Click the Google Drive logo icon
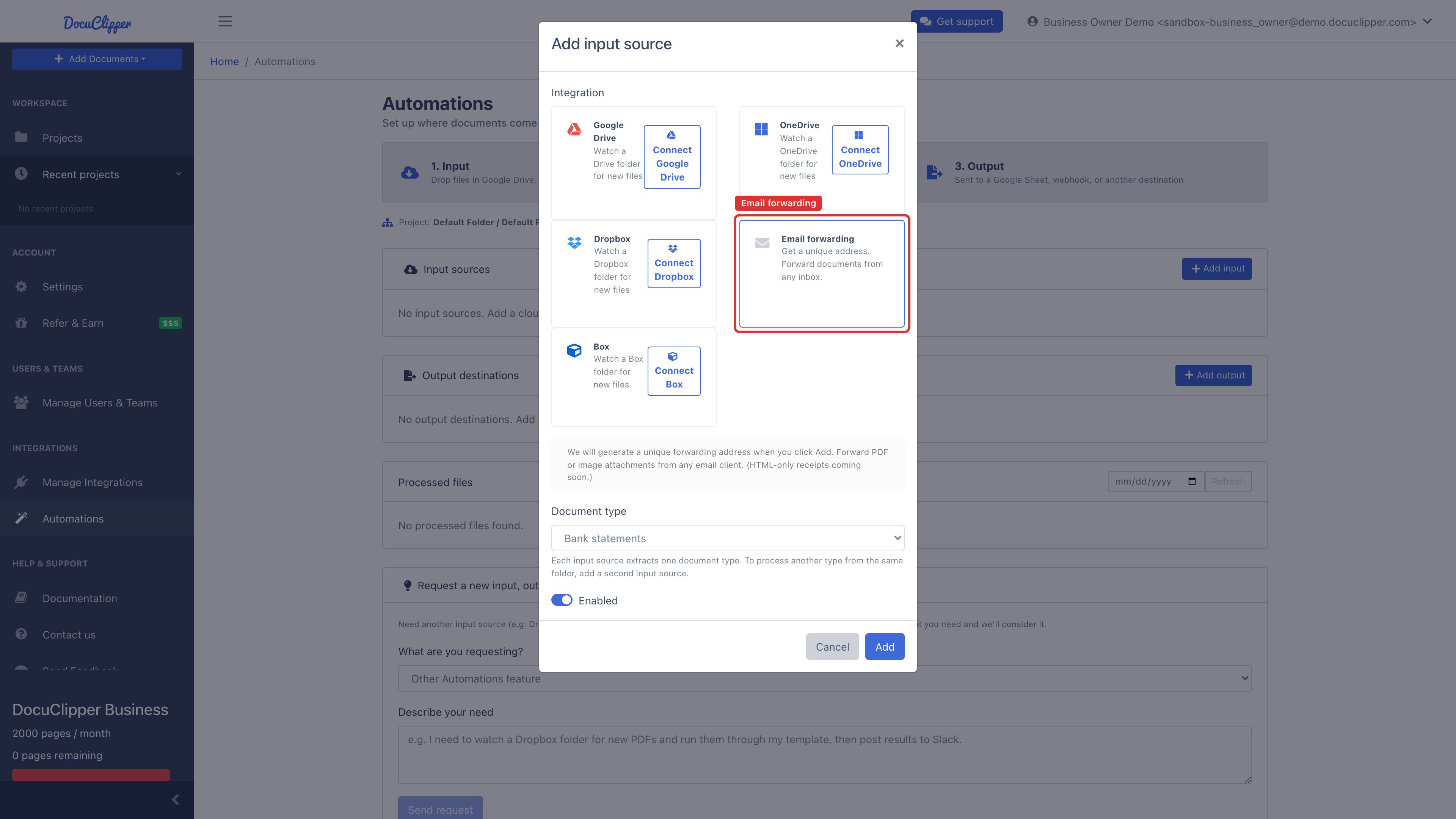Screen dimensions: 1456x819 coord(574,129)
